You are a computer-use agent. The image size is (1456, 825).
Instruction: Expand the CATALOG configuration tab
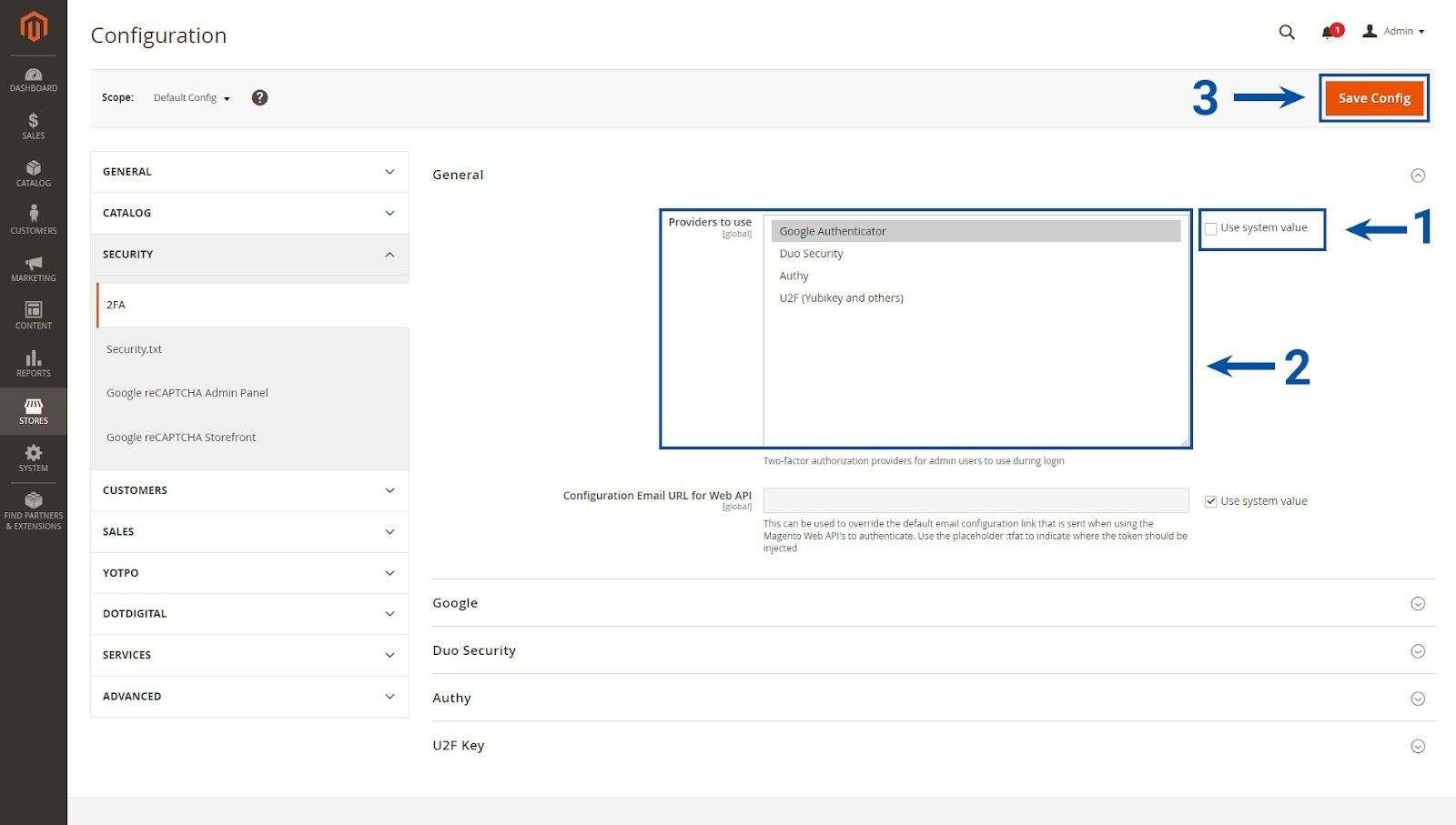click(249, 213)
